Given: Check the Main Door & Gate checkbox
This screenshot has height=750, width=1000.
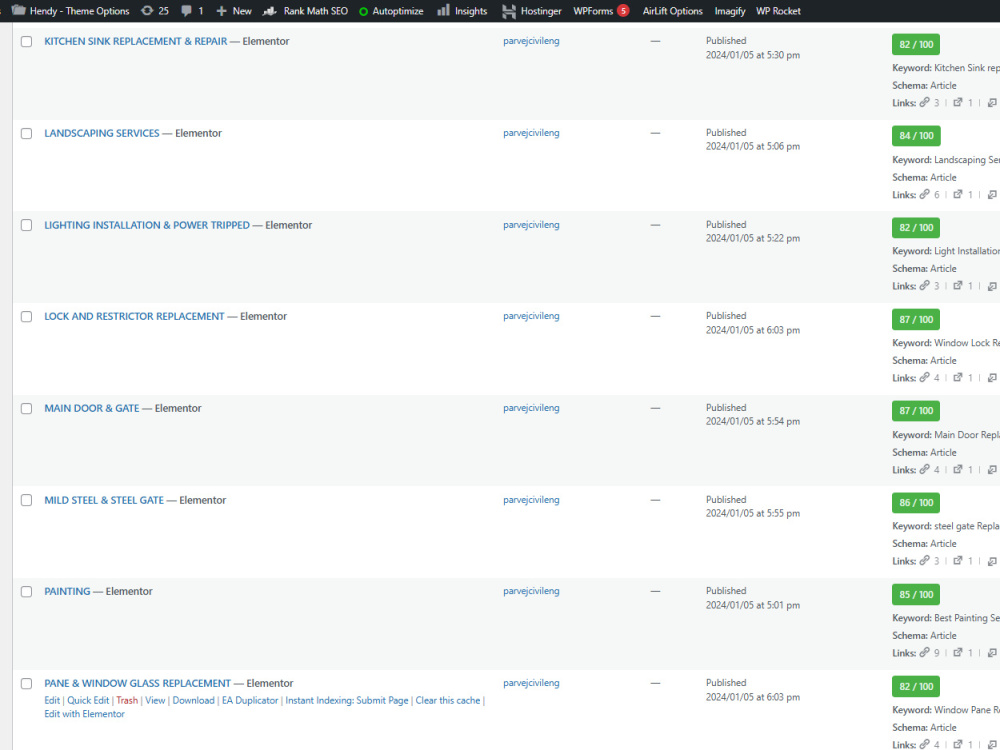Looking at the screenshot, I should tap(26, 408).
